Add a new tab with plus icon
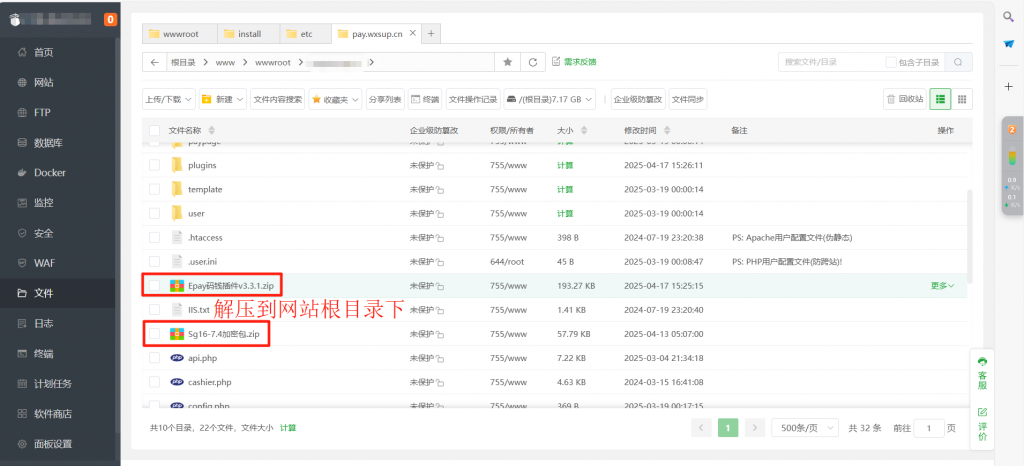The height and width of the screenshot is (466, 1024). [431, 33]
